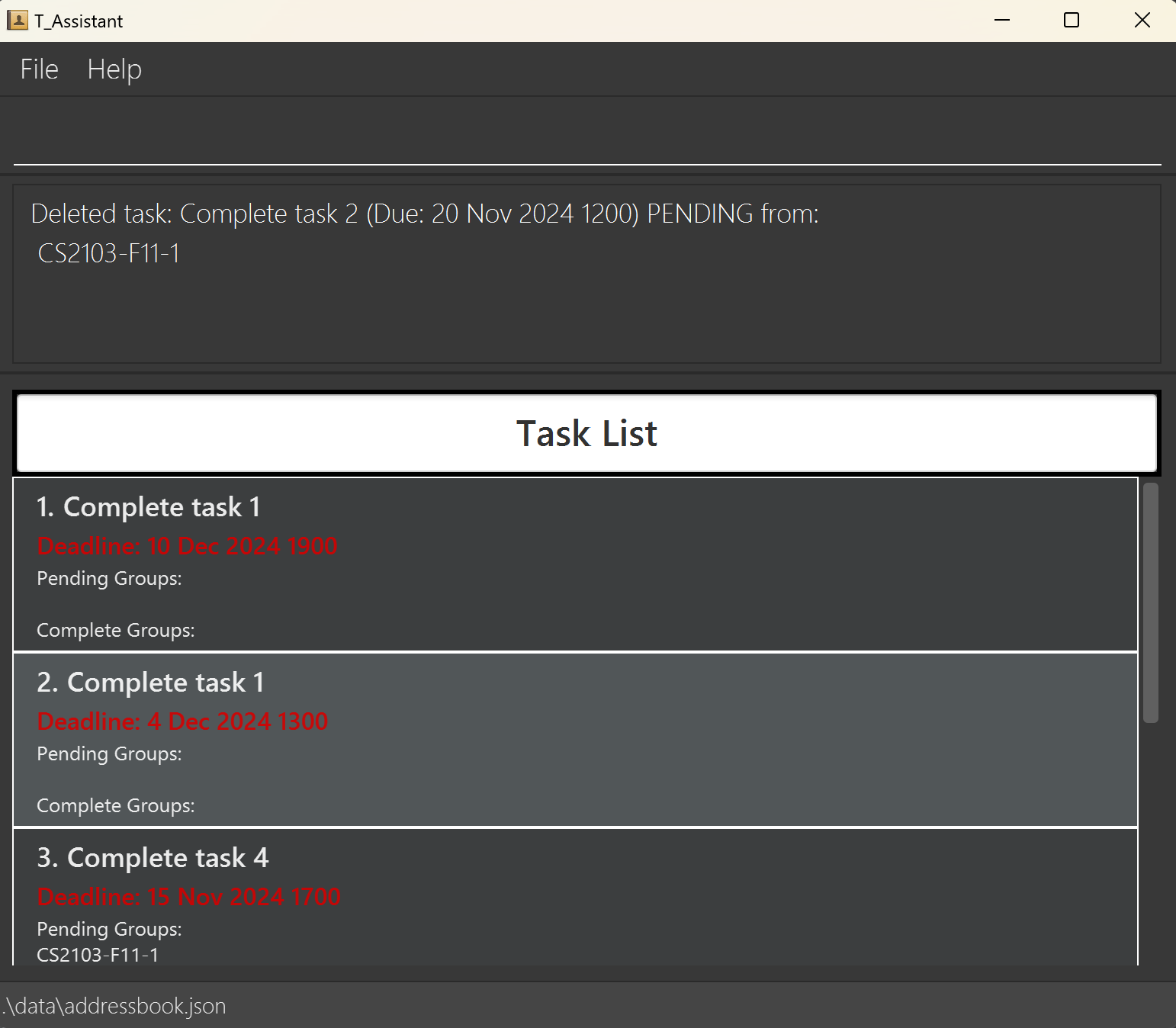This screenshot has width=1176, height=1028.
Task: Click pending group CS2103-F11-1 in task 3
Action: pyautogui.click(x=98, y=955)
